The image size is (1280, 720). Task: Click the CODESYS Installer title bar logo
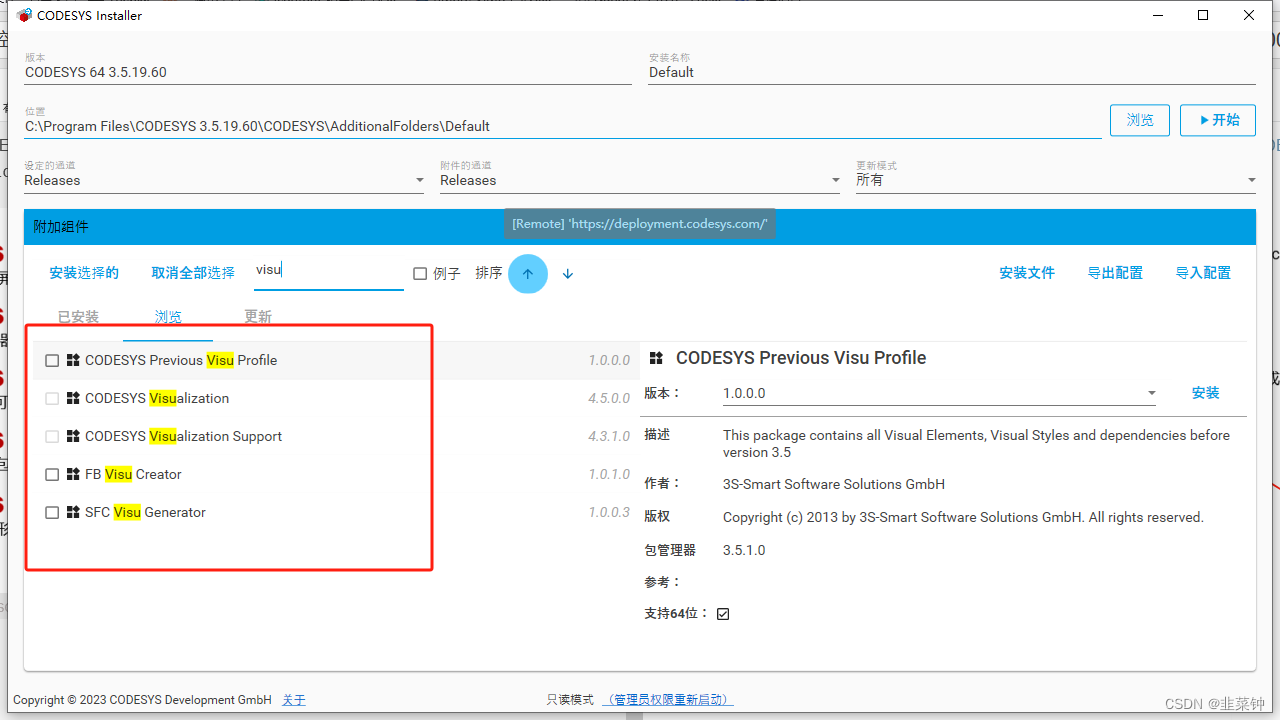coord(24,15)
